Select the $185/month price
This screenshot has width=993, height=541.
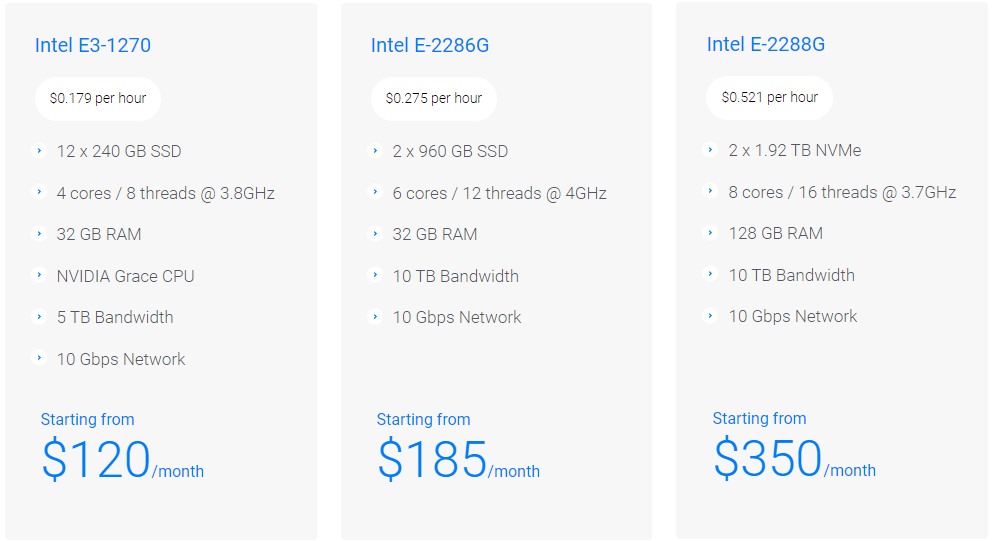click(x=459, y=459)
